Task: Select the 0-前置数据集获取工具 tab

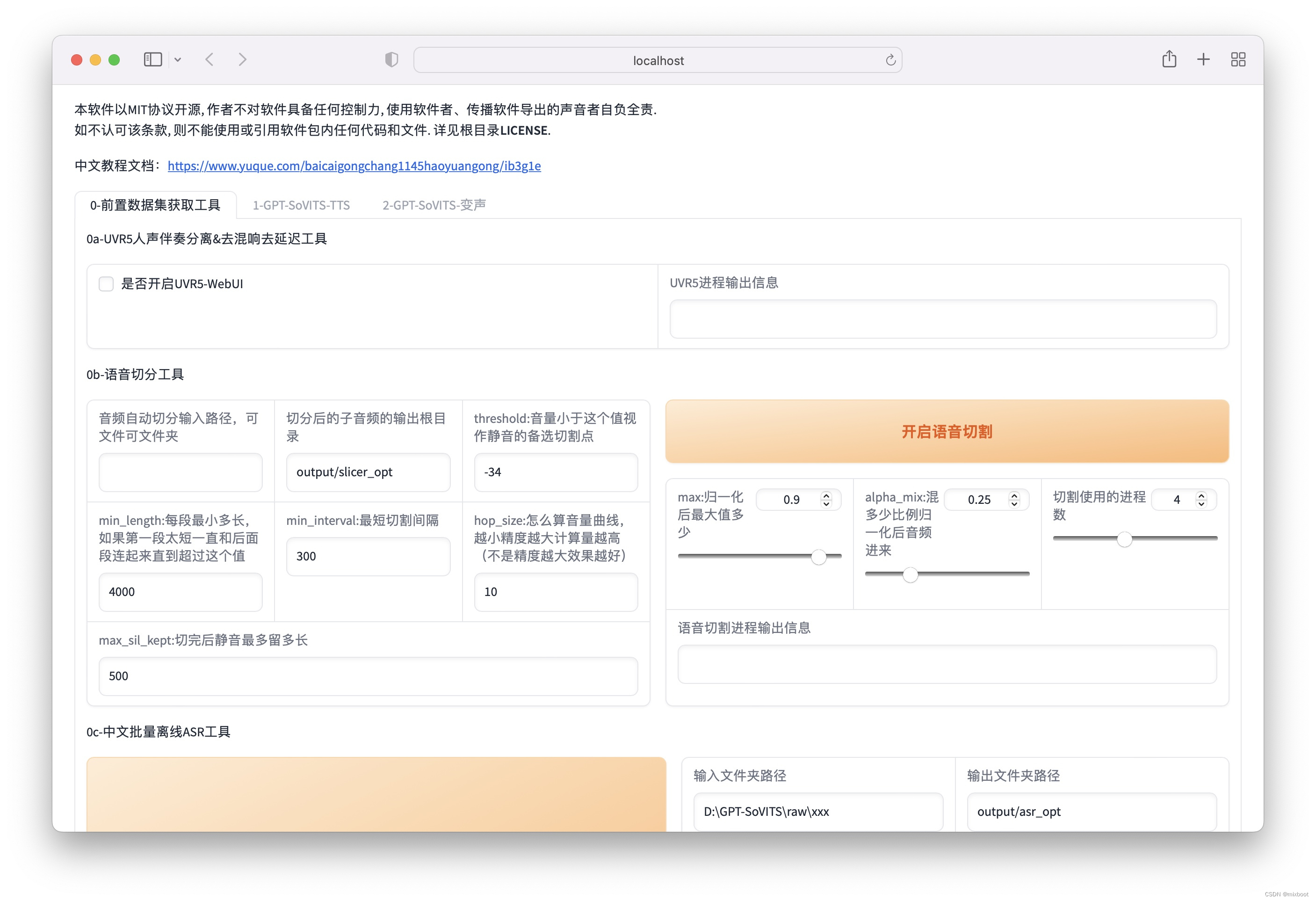Action: [x=155, y=205]
